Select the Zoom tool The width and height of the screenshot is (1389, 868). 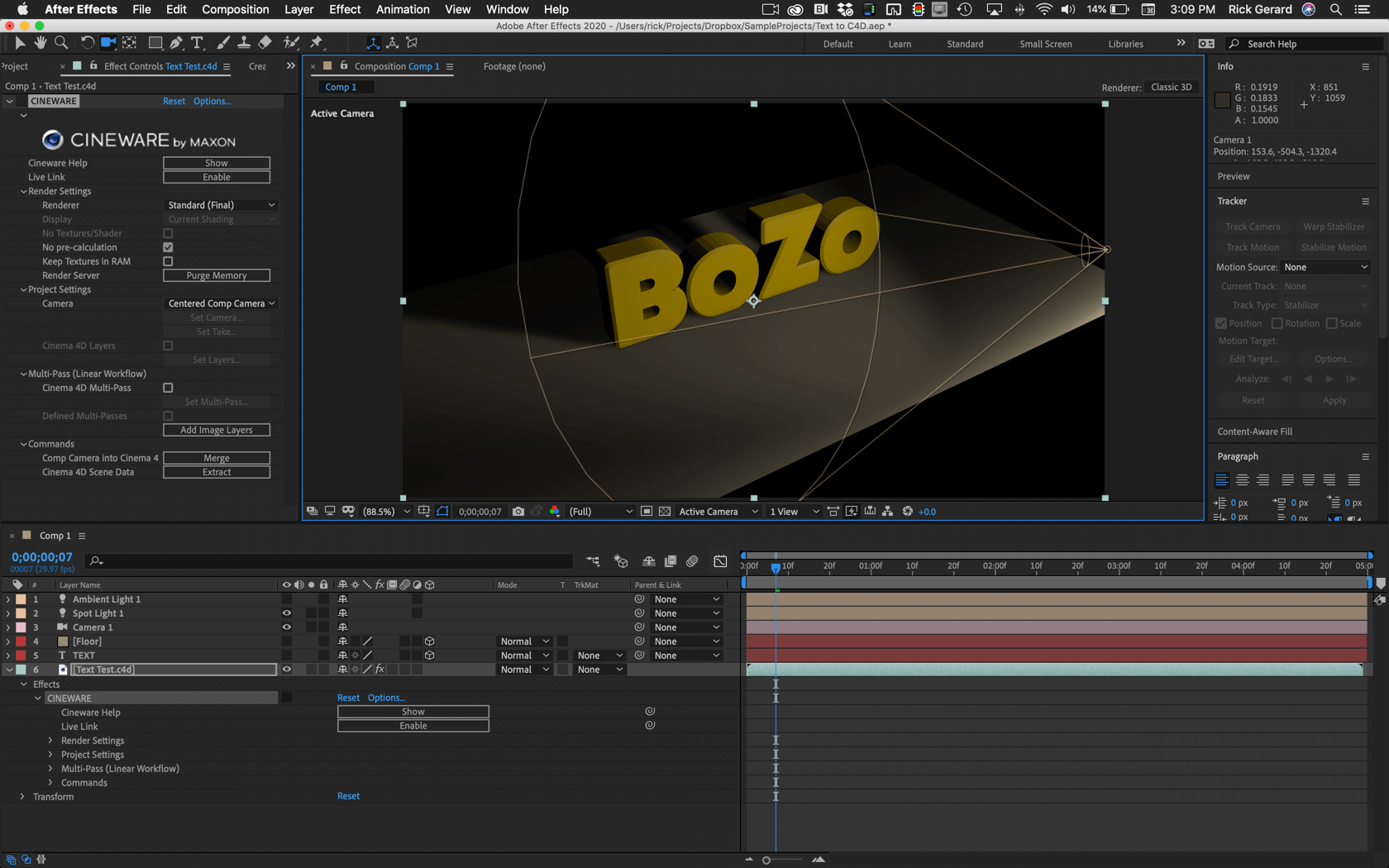(x=60, y=42)
